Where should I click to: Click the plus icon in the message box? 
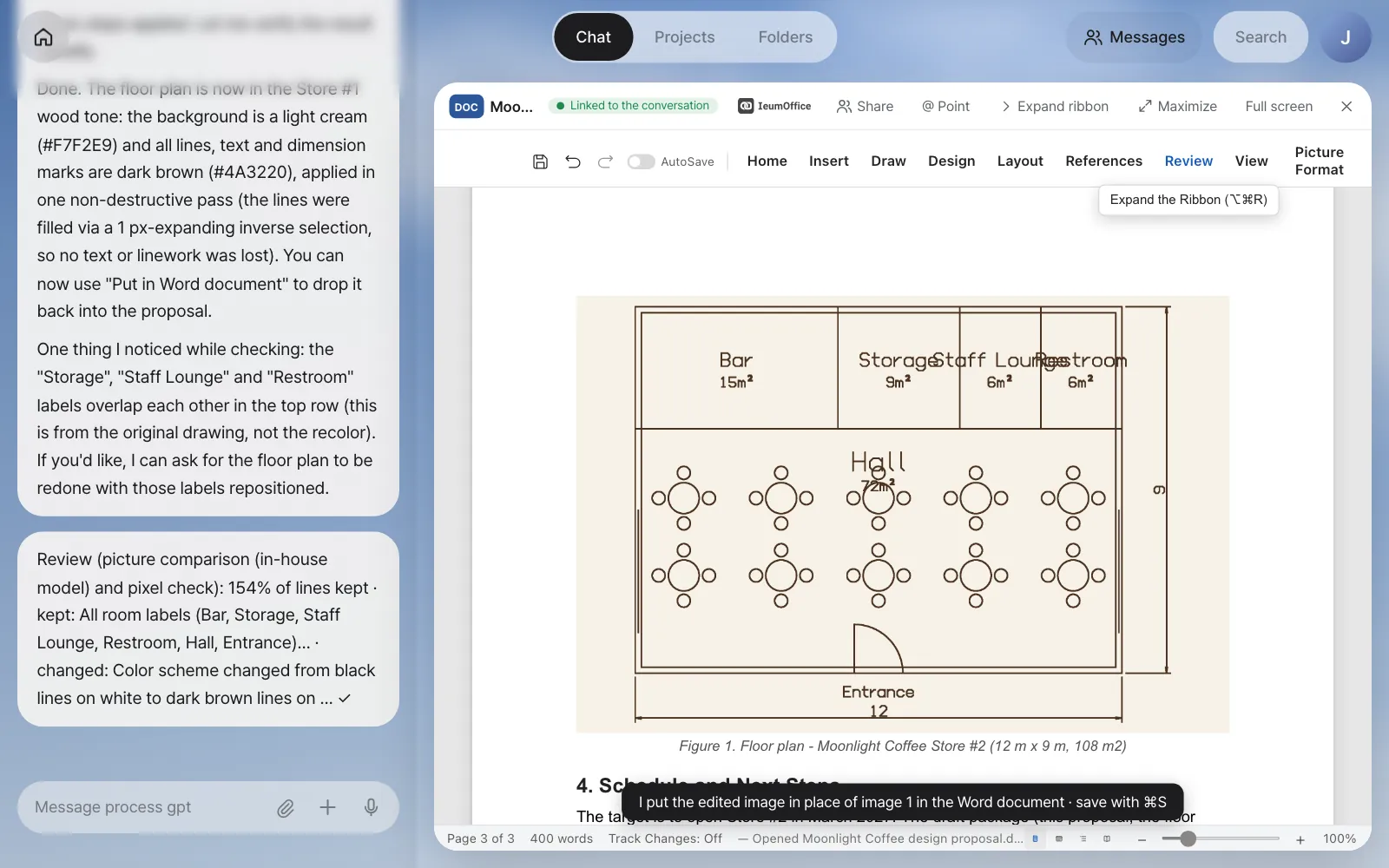(327, 807)
